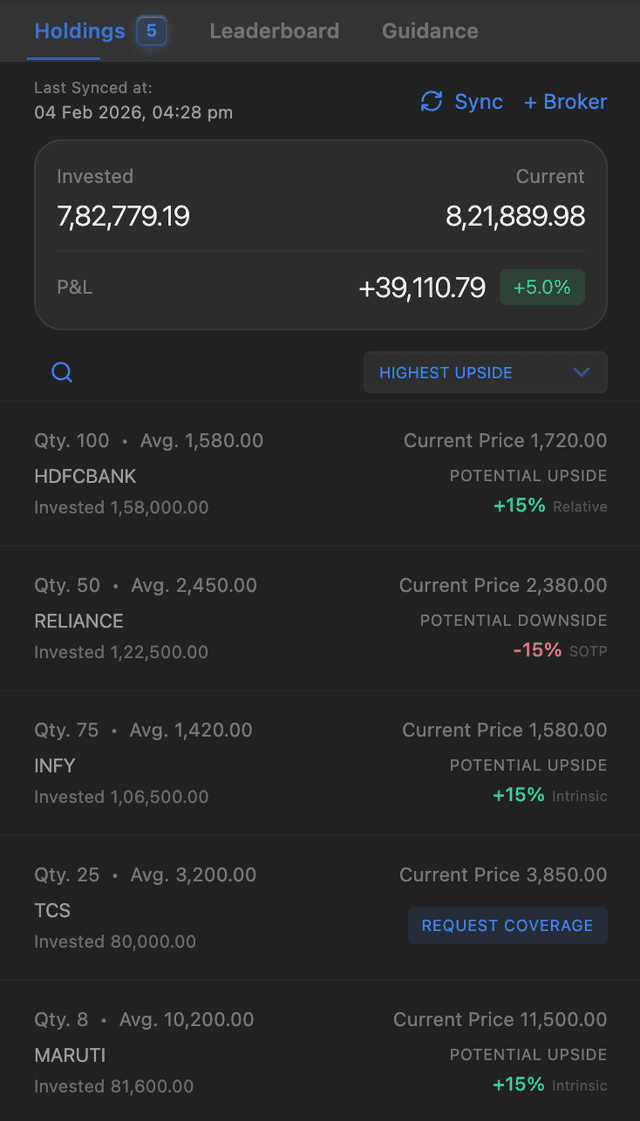Click the + Broker link
Image resolution: width=640 pixels, height=1121 pixels.
[565, 101]
